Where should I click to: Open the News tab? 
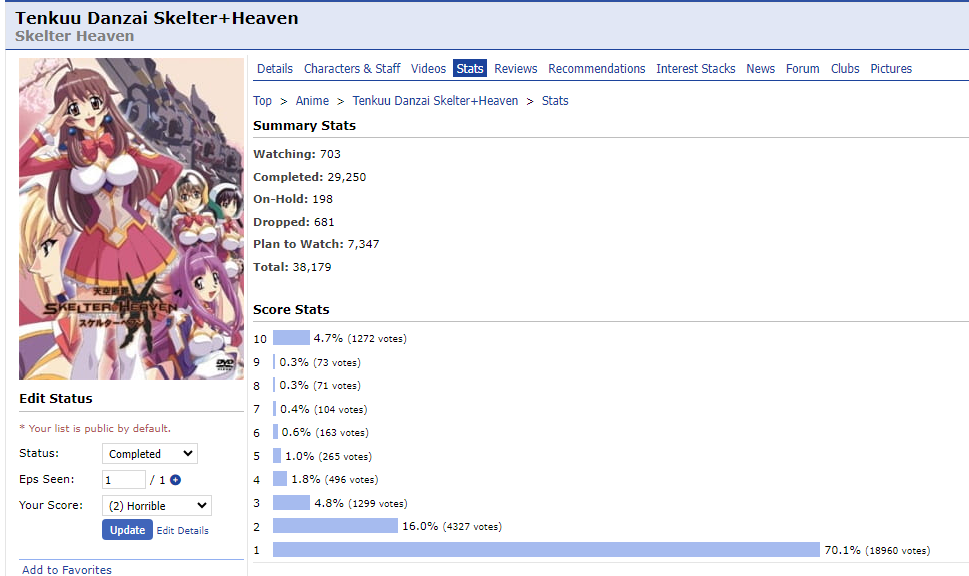(760, 69)
